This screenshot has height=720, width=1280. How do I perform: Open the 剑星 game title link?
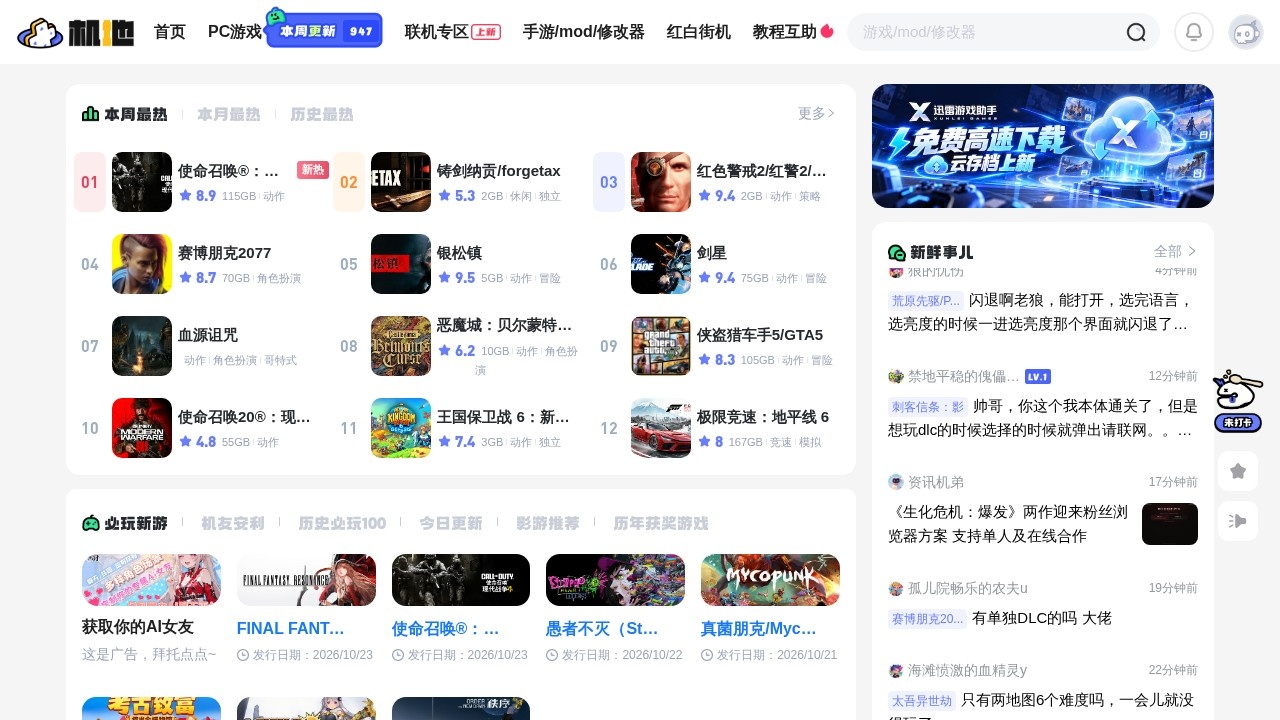pos(712,253)
